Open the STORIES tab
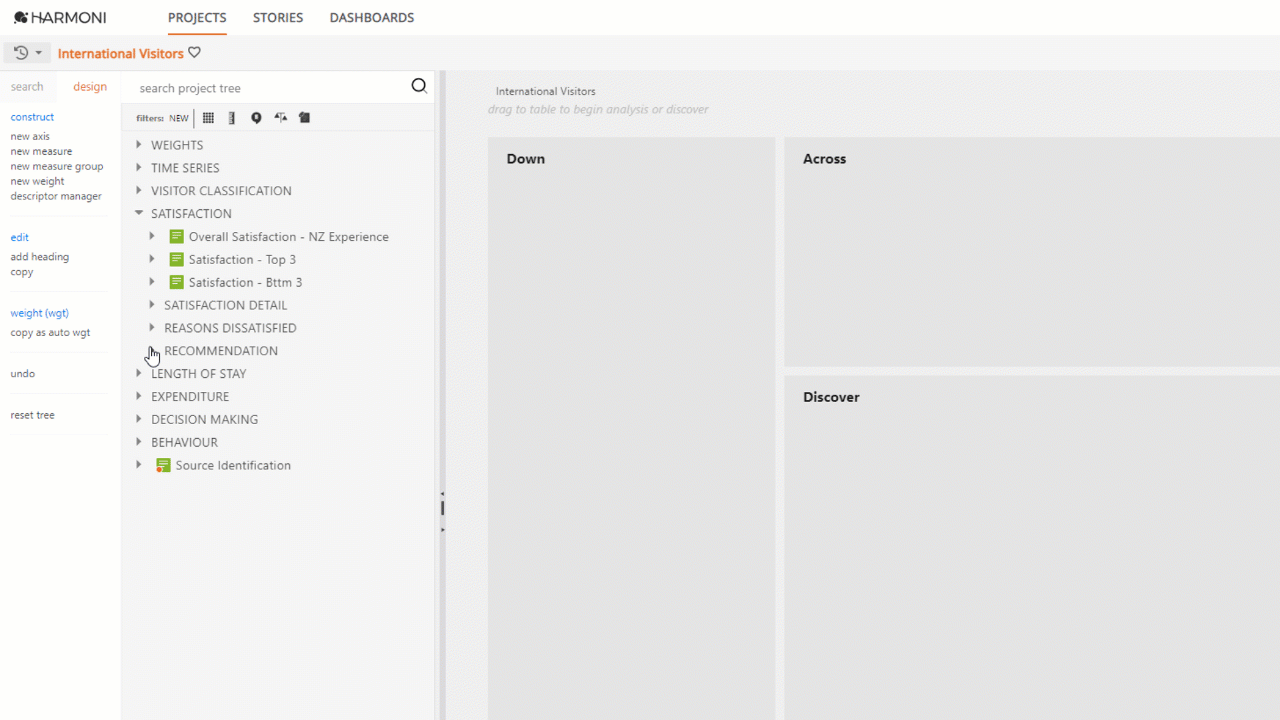The height and width of the screenshot is (720, 1280). pyautogui.click(x=278, y=18)
